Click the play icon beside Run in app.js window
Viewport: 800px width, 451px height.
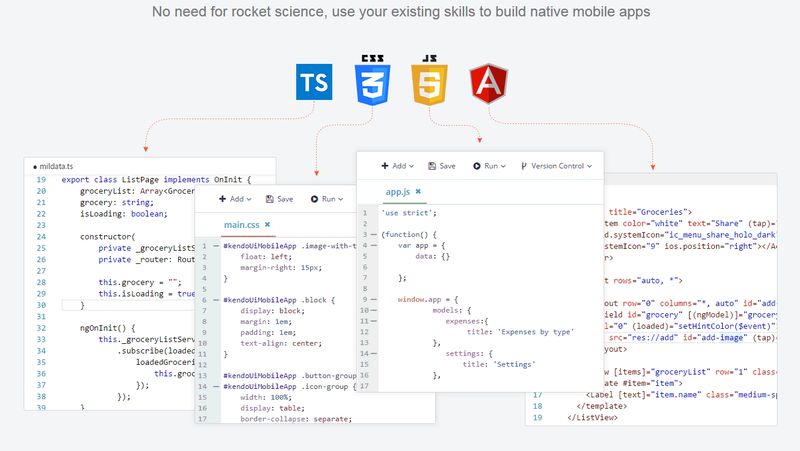pyautogui.click(x=477, y=166)
